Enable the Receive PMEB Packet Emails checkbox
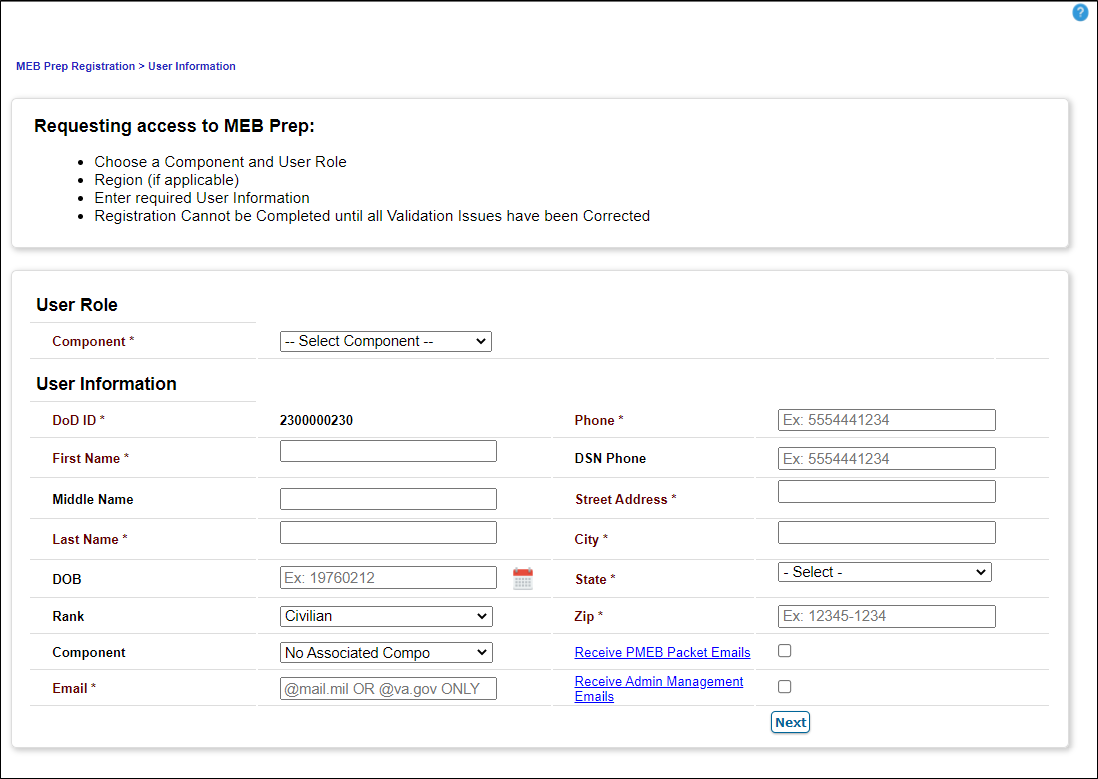 pyautogui.click(x=784, y=650)
